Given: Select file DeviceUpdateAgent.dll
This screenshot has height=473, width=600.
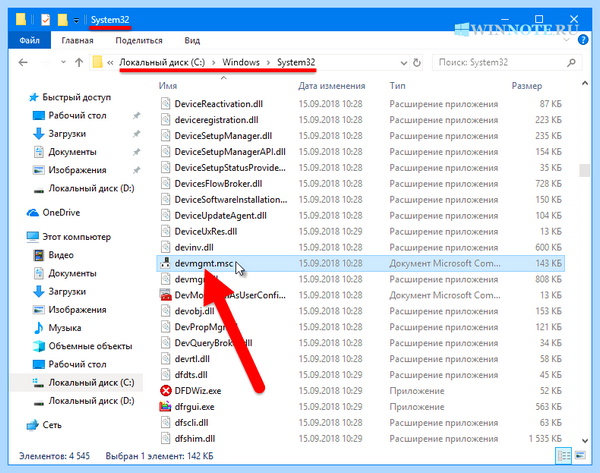Looking at the screenshot, I should [220, 215].
